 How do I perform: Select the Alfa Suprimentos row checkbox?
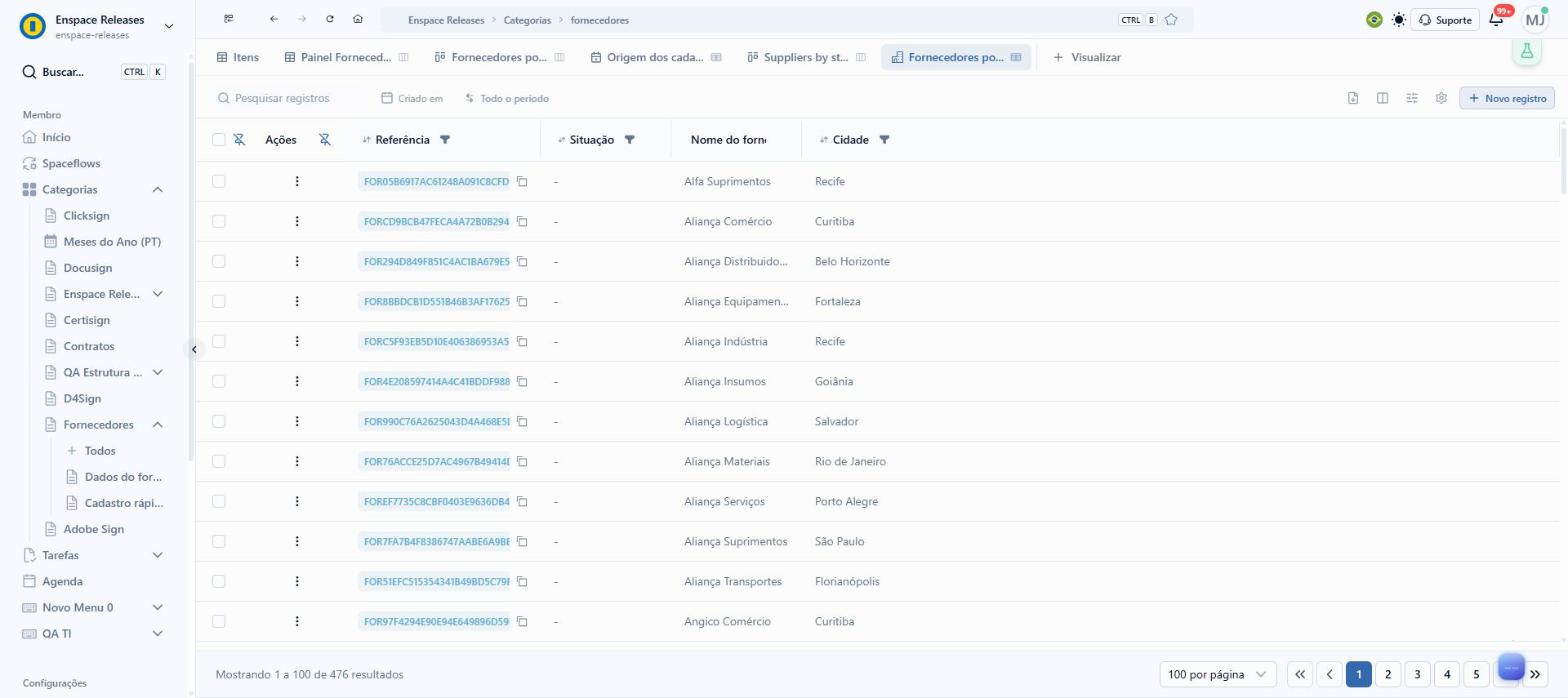[219, 181]
